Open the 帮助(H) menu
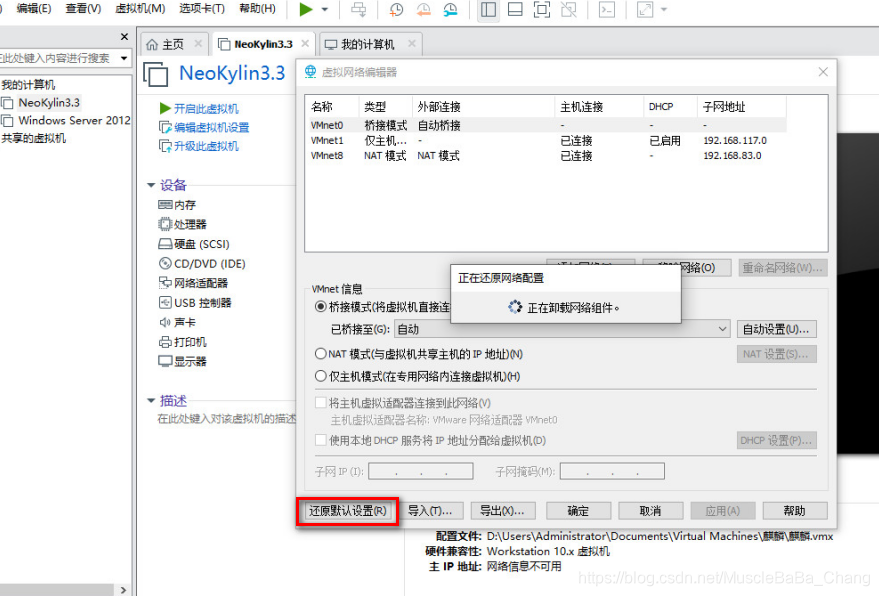Viewport: 879px width, 596px height. pos(257,8)
